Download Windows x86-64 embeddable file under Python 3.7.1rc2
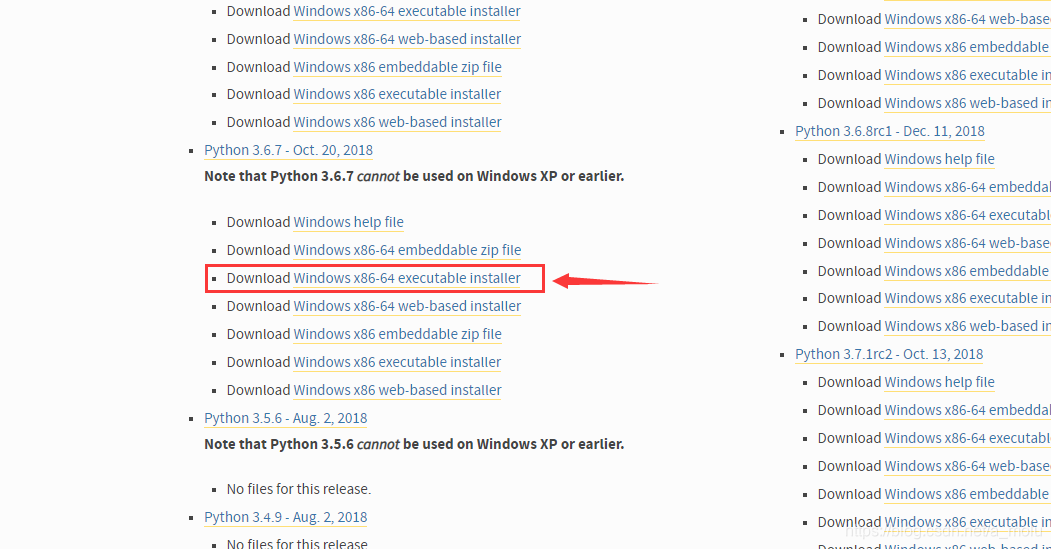This screenshot has width=1051, height=549. tap(967, 411)
